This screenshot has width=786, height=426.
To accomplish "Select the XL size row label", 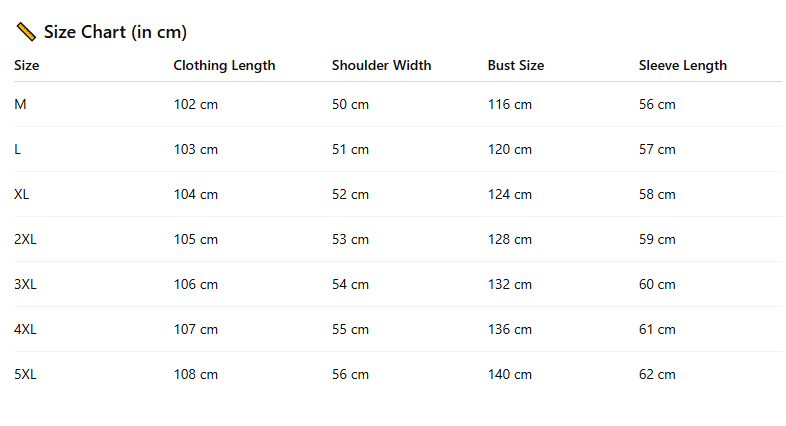I will (22, 194).
